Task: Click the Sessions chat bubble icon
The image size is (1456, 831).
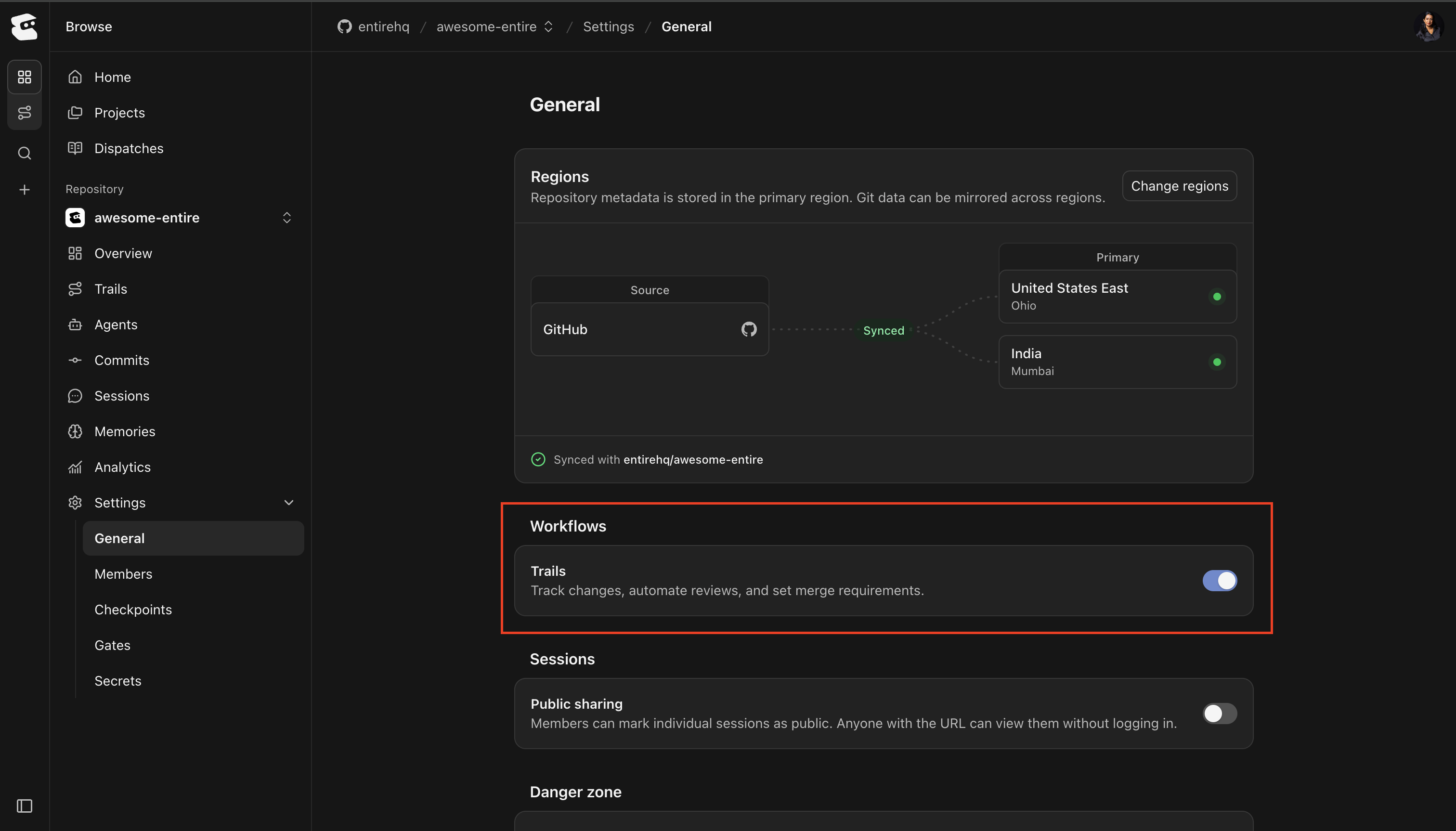Action: [x=75, y=396]
